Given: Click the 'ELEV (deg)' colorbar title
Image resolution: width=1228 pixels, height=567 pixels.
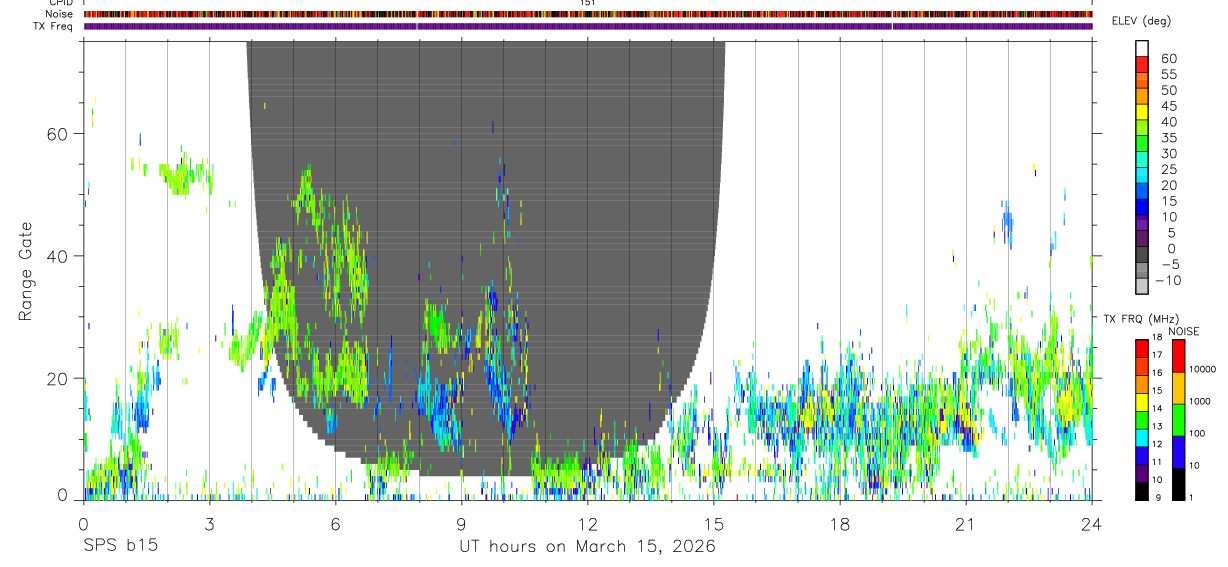Looking at the screenshot, I should pyautogui.click(x=1142, y=21).
